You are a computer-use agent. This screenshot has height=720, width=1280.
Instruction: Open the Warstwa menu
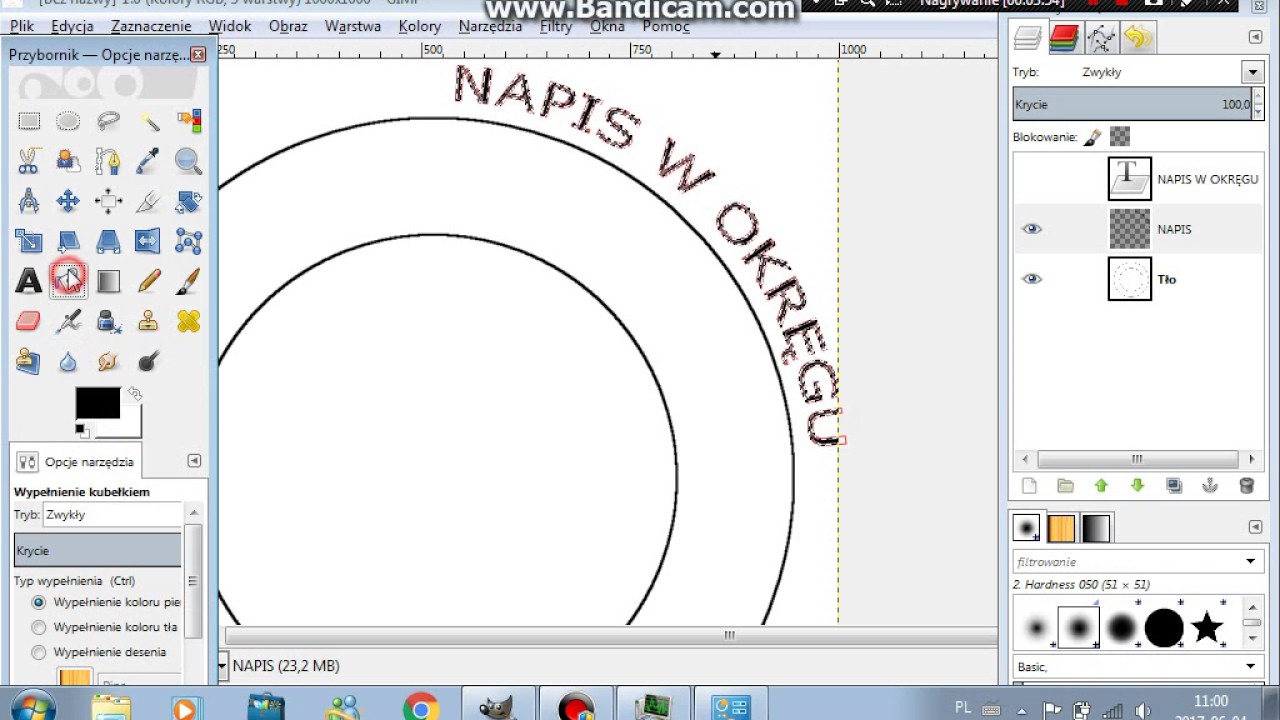(353, 26)
